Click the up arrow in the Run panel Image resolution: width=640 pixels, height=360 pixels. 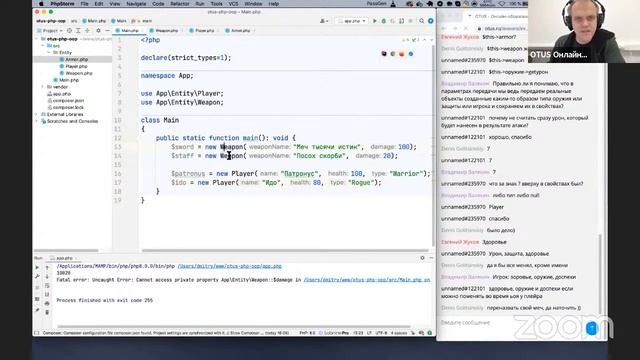[x=47, y=268]
